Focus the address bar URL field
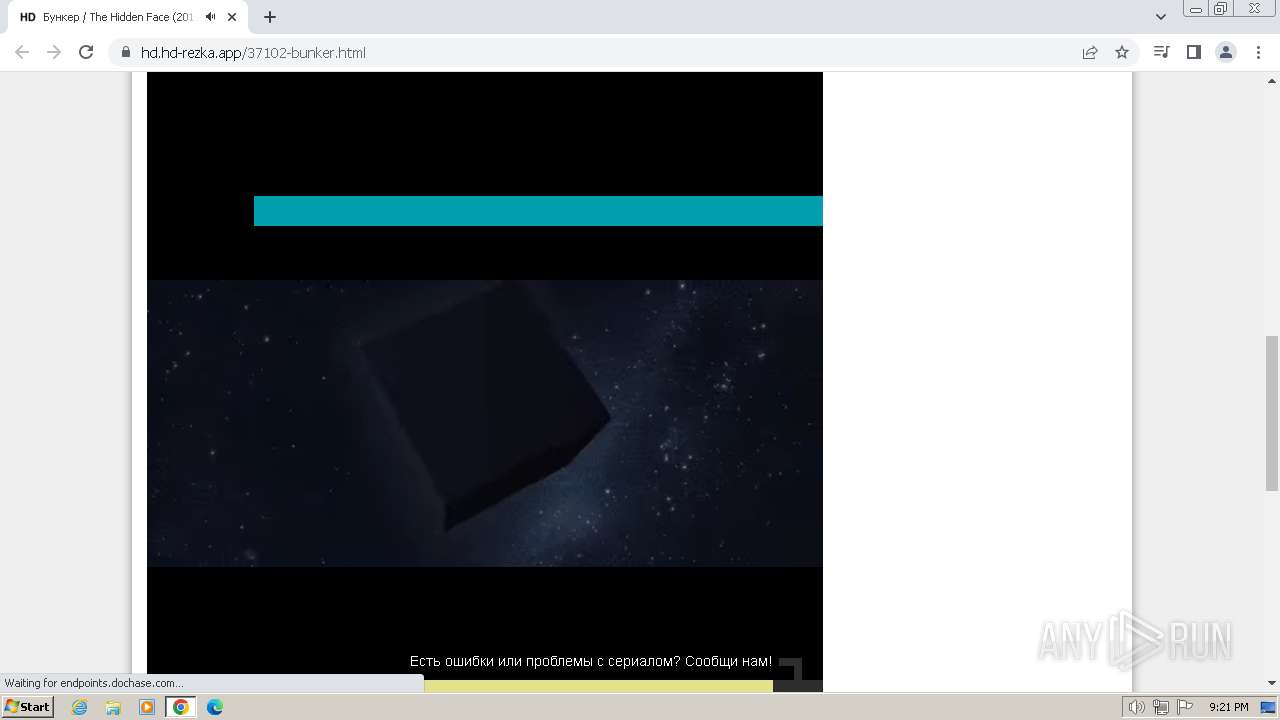This screenshot has height=720, width=1280. pyautogui.click(x=600, y=52)
